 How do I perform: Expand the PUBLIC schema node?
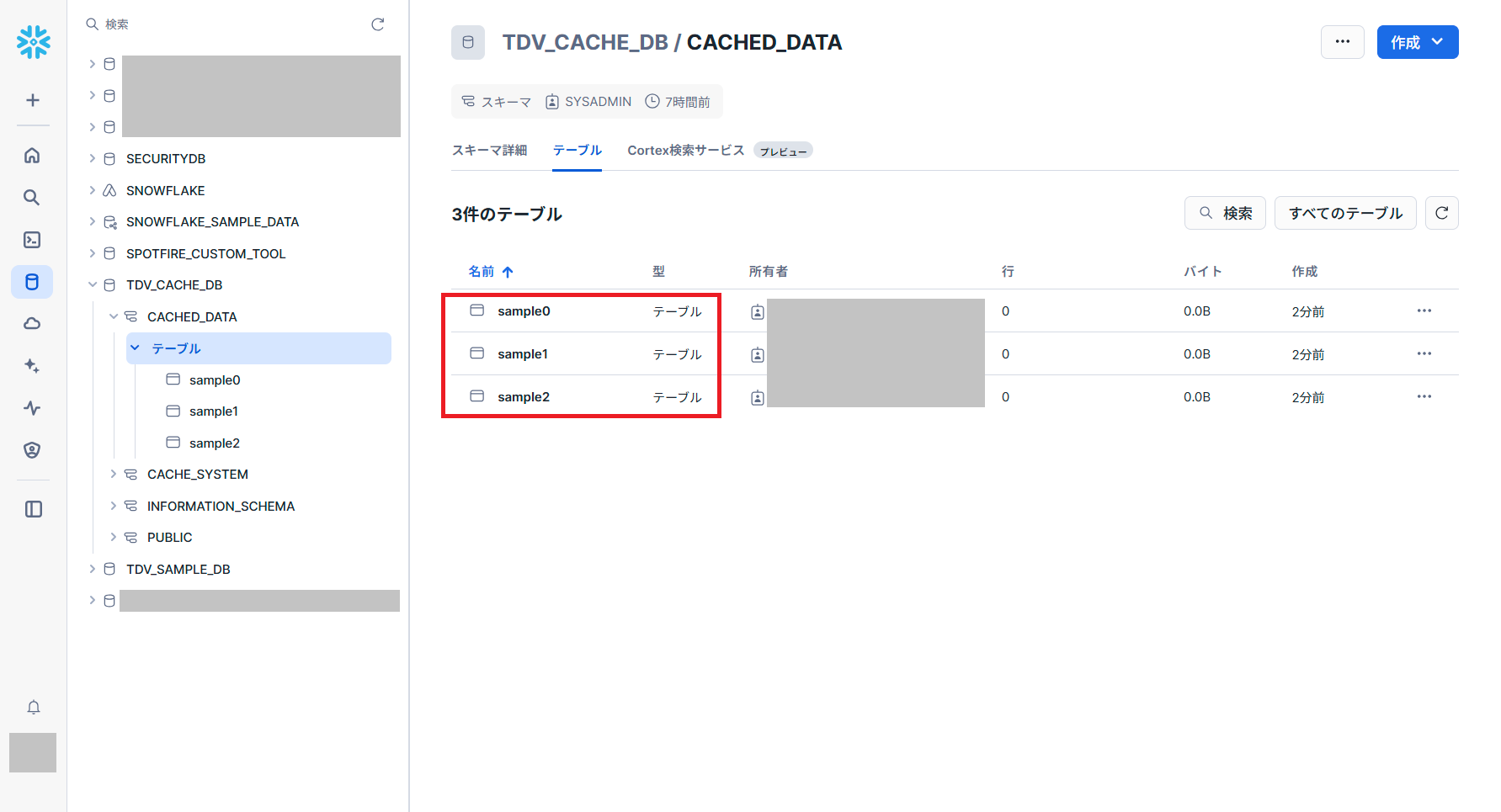click(114, 538)
